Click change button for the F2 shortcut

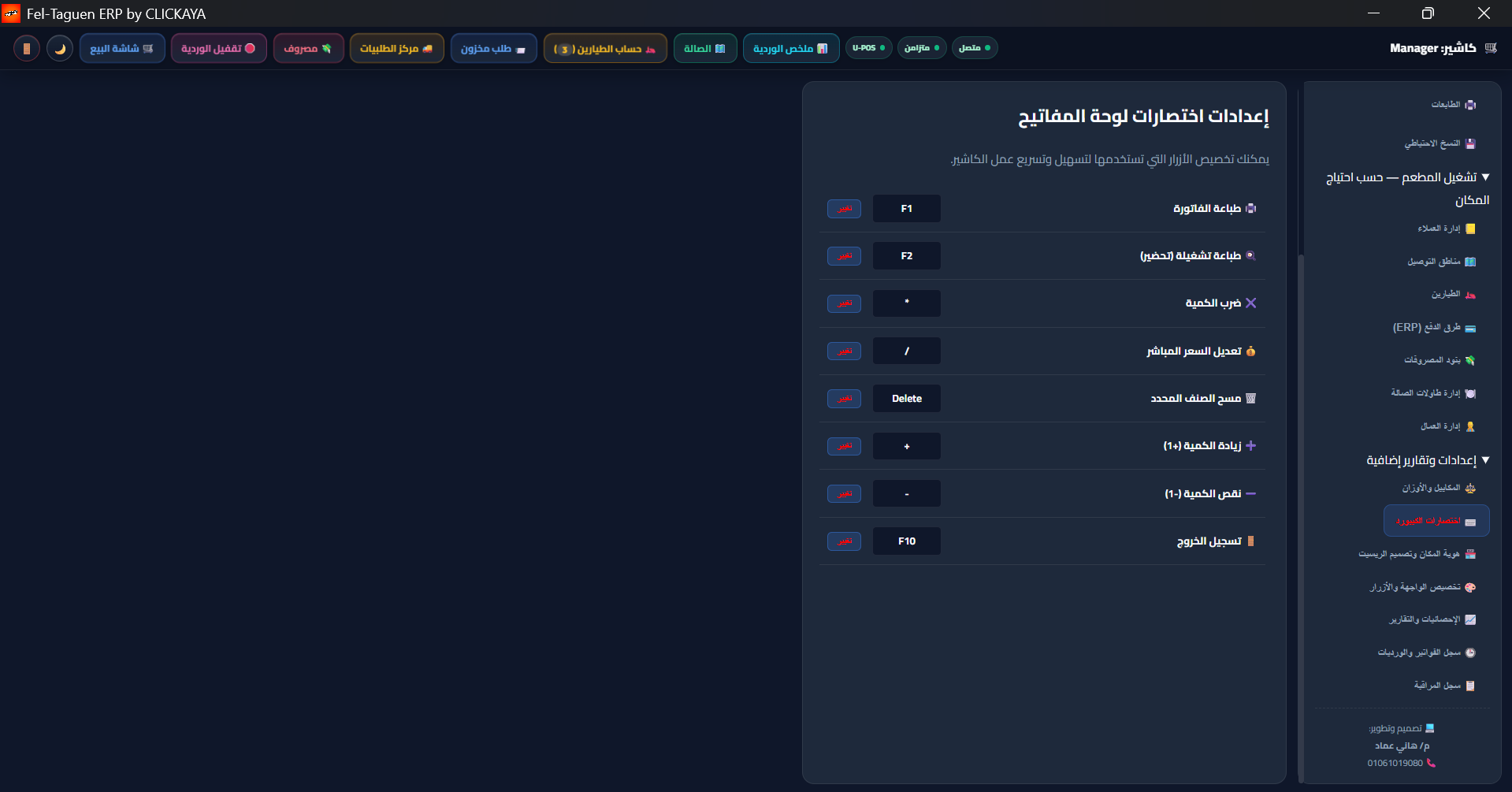tap(844, 256)
